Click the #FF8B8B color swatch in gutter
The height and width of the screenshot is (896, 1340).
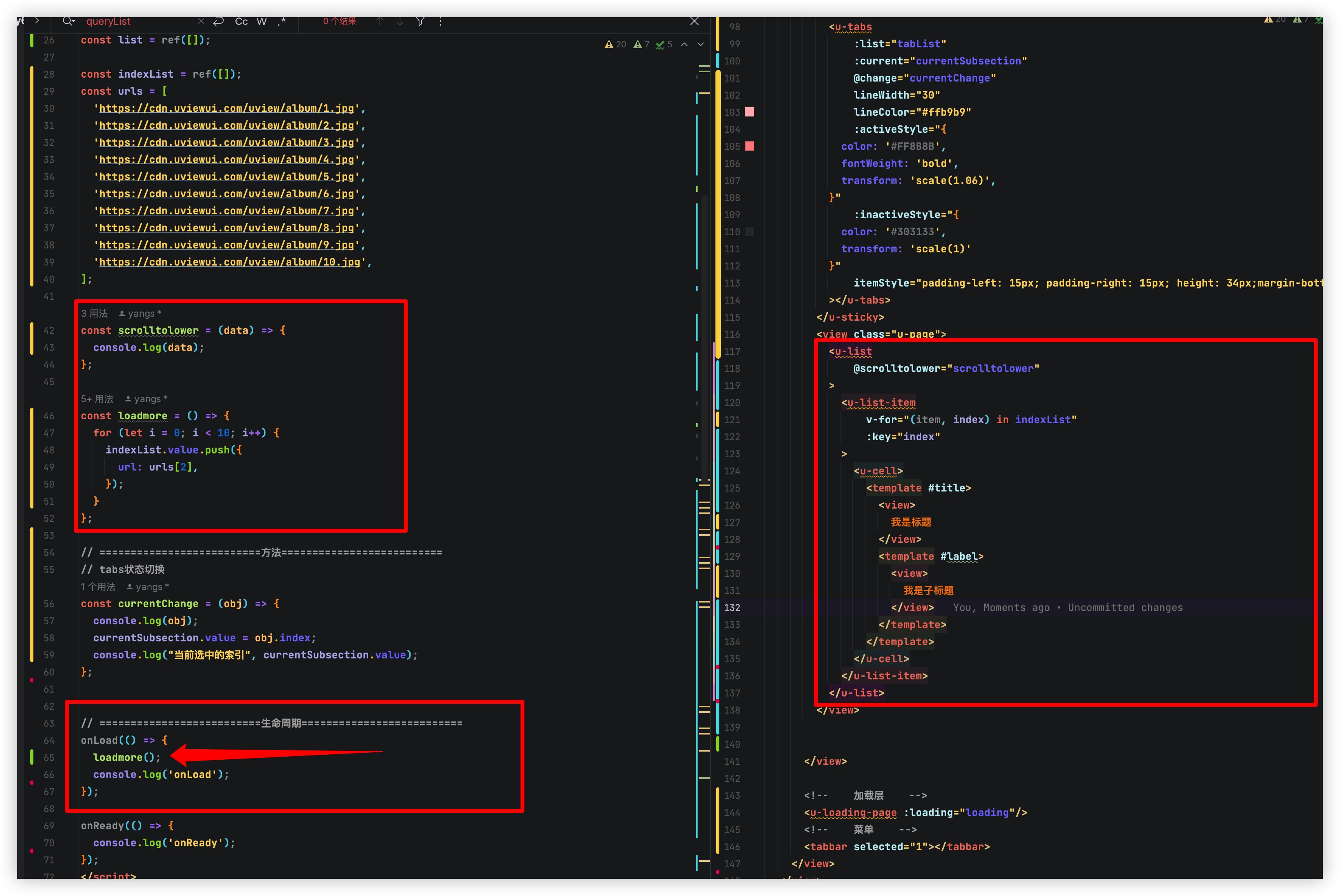(x=750, y=146)
